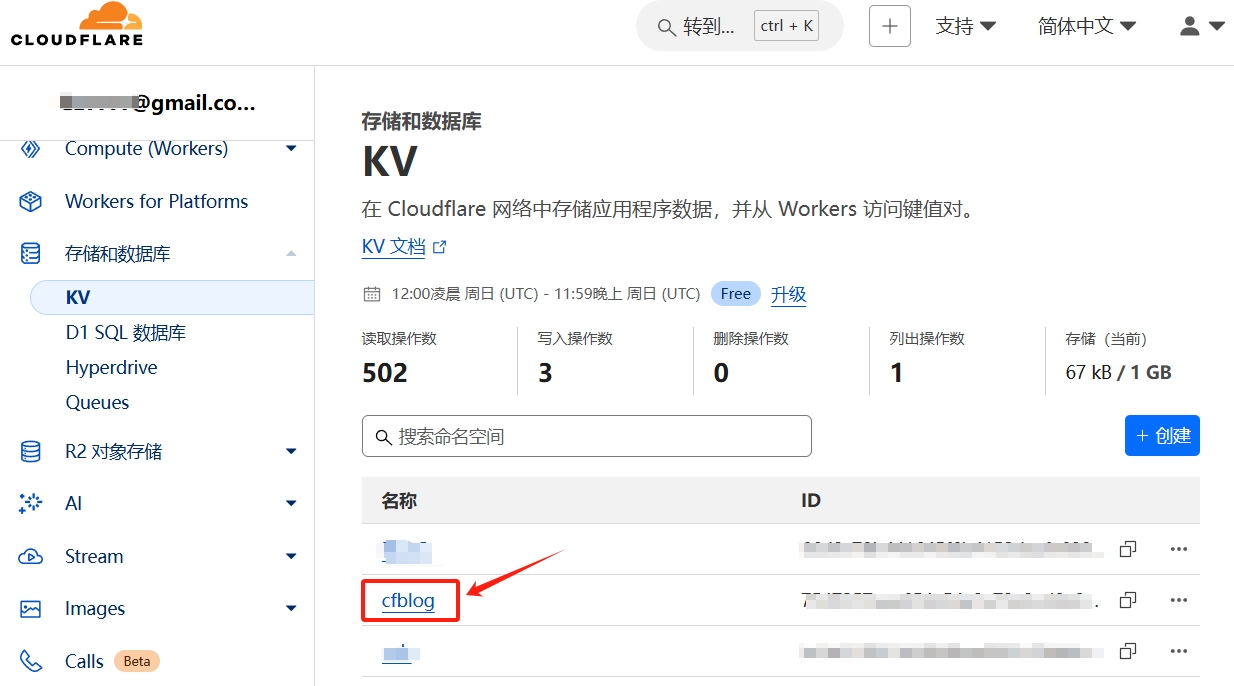
Task: Copy the cfblog namespace ID
Action: click(x=1127, y=600)
